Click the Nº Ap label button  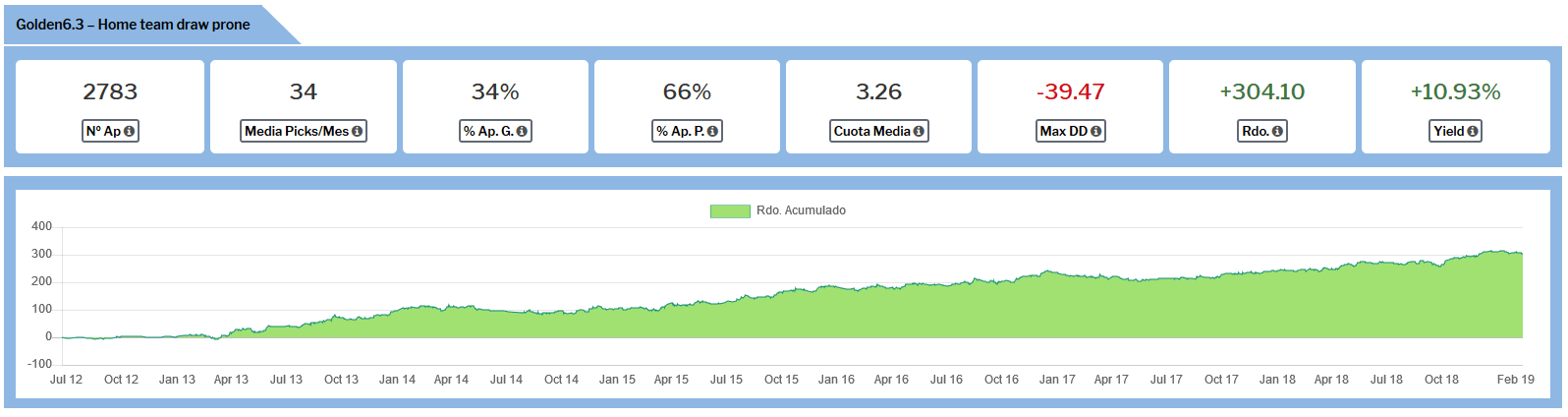110,131
